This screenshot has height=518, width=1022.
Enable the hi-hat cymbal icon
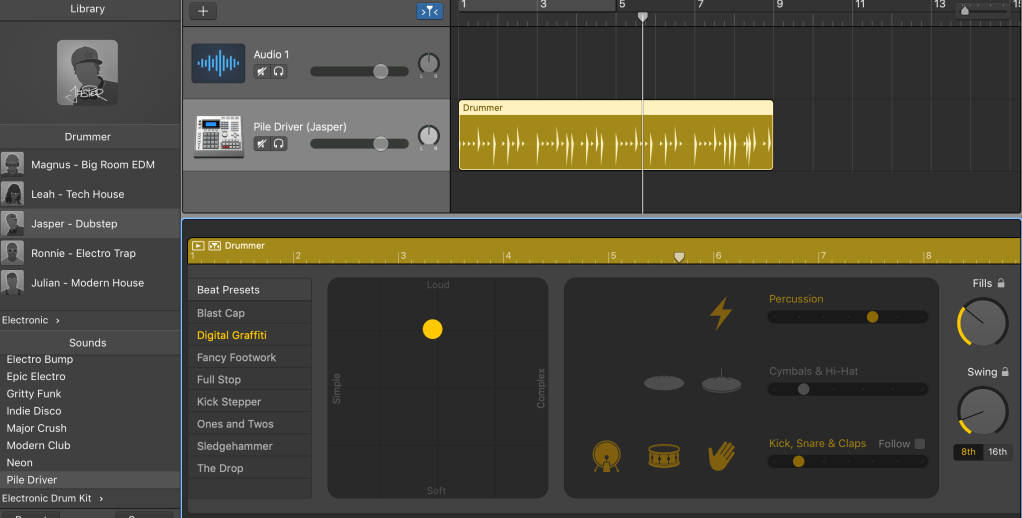click(x=720, y=383)
